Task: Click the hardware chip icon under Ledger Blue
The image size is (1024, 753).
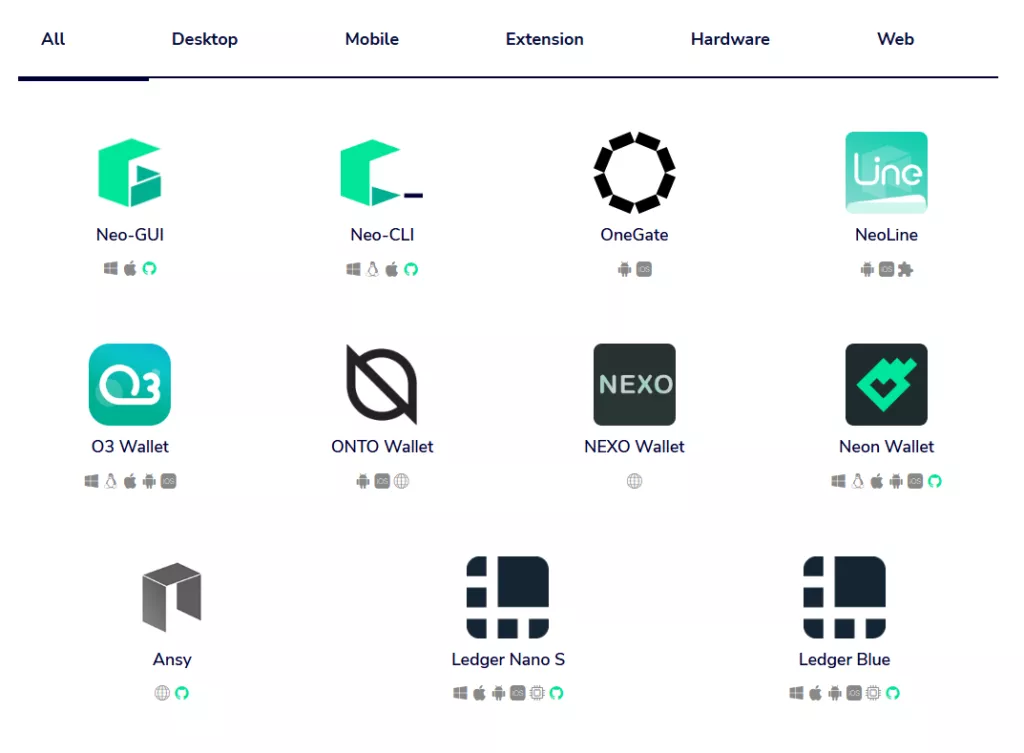Action: click(x=873, y=693)
